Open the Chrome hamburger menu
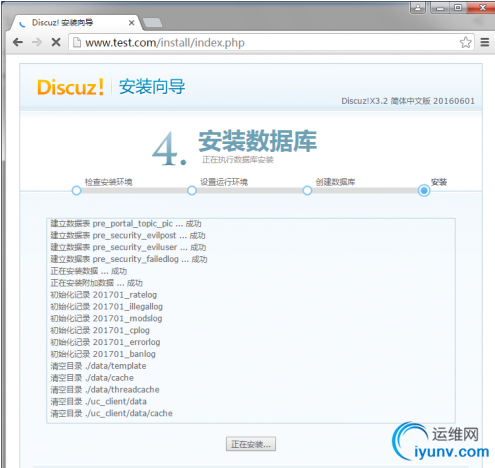The image size is (495, 468). click(485, 42)
